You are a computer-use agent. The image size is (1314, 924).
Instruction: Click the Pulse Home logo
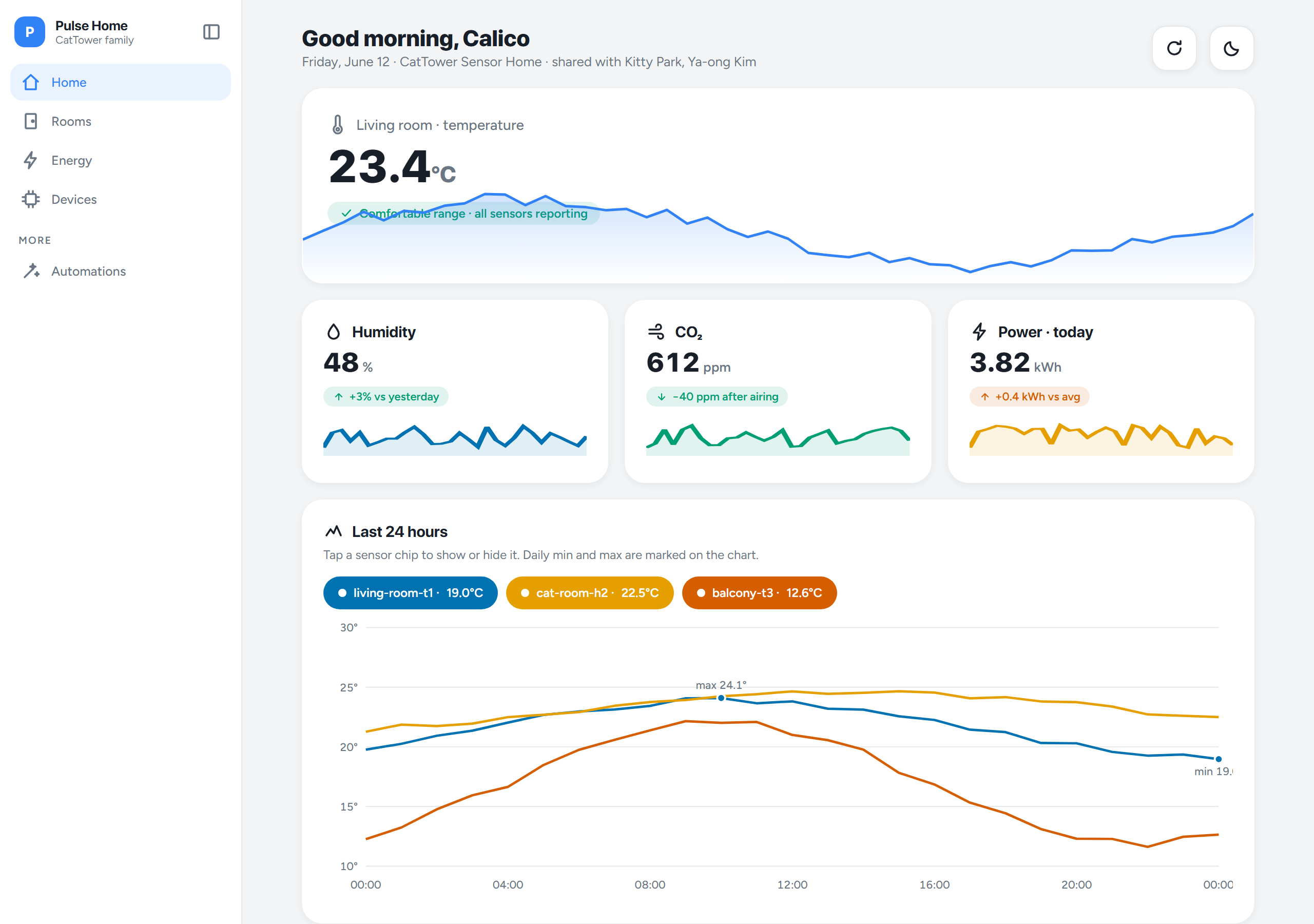pos(30,31)
